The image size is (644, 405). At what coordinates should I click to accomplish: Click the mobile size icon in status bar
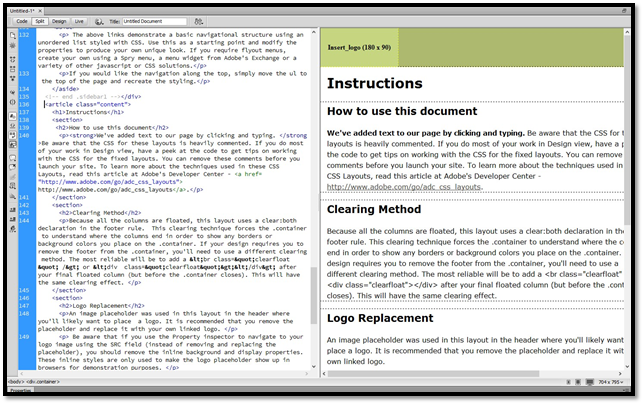point(568,382)
